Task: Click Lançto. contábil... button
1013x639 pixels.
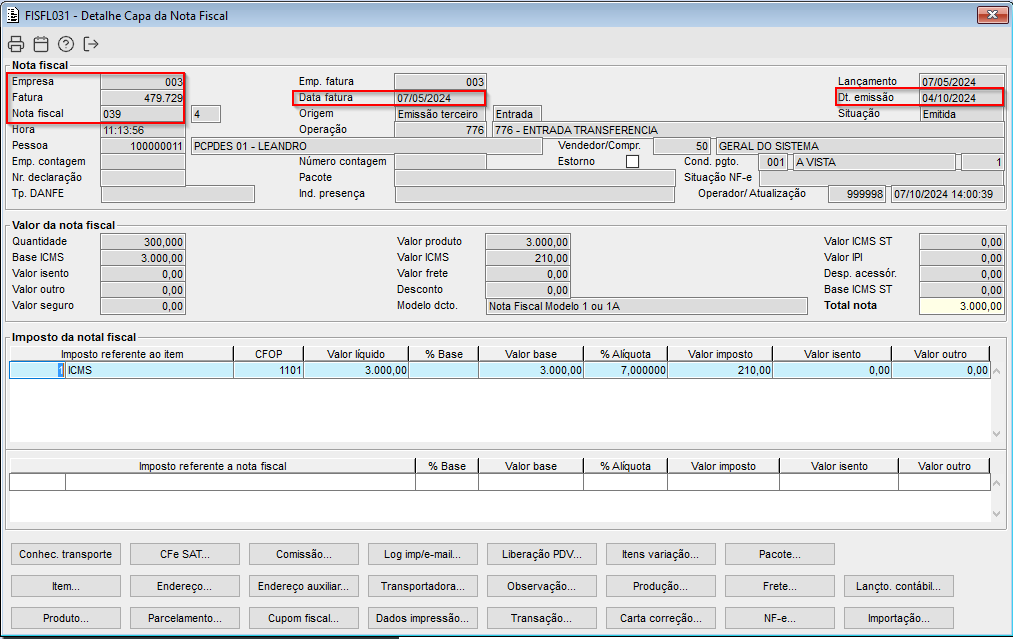Action: click(899, 586)
